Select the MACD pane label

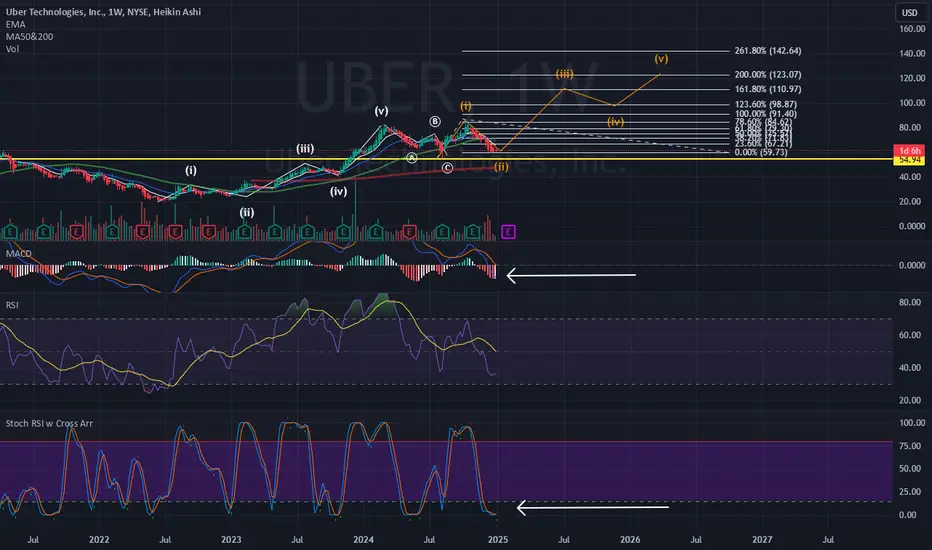click(x=18, y=253)
